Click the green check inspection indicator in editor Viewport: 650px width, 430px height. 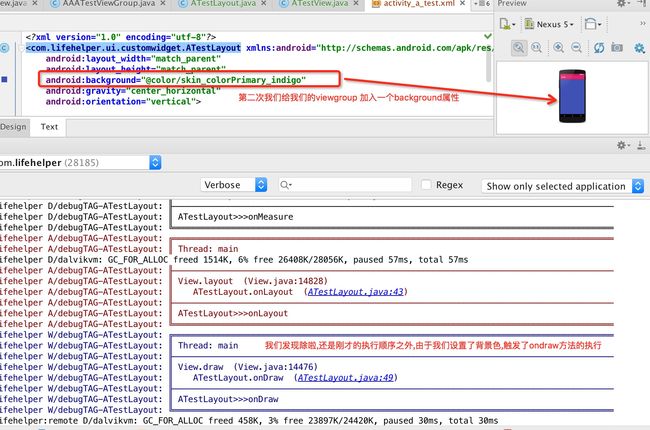488,36
